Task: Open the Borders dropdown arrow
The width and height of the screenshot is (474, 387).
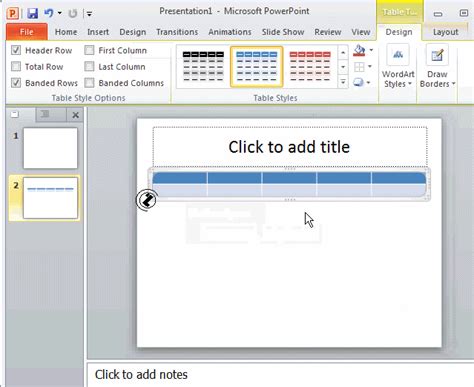Action: coord(370,67)
